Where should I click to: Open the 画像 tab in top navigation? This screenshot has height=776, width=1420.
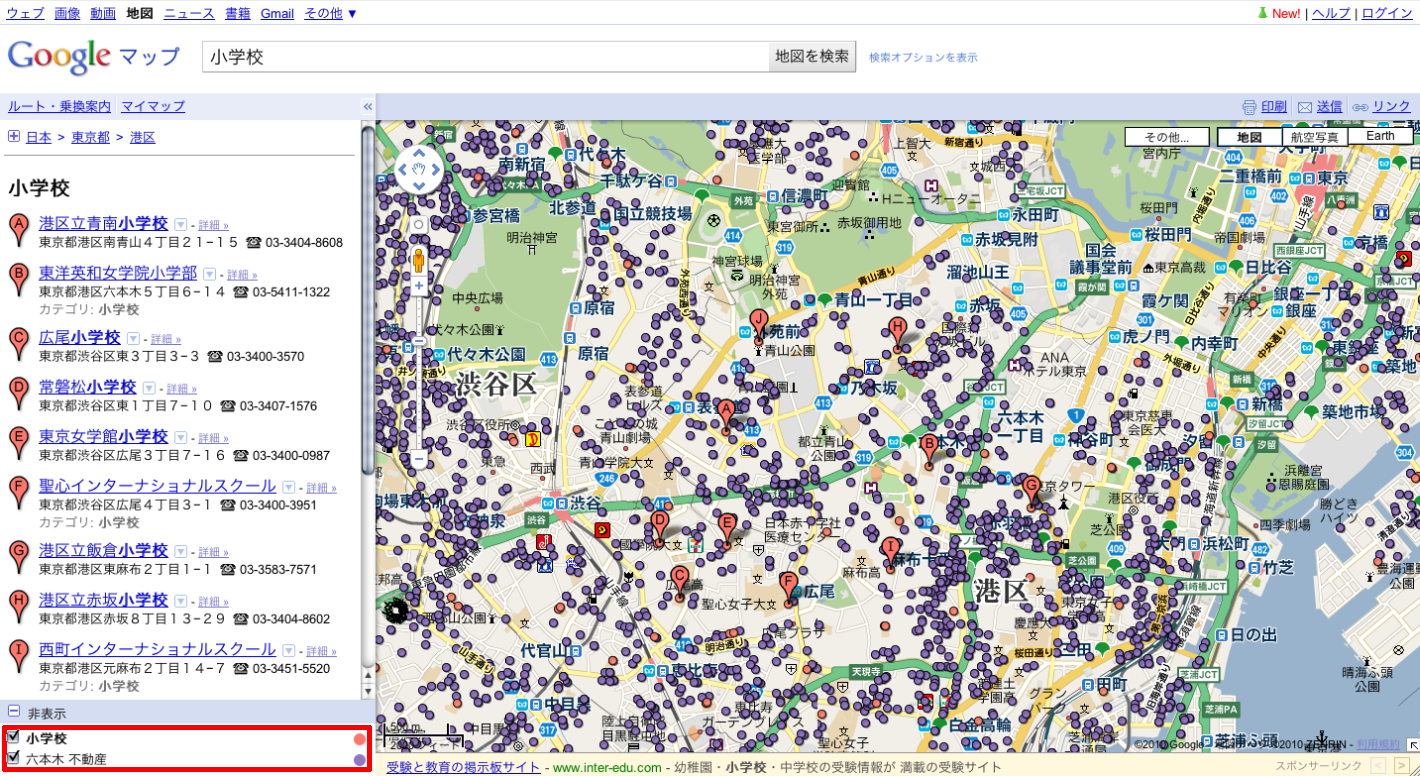67,13
